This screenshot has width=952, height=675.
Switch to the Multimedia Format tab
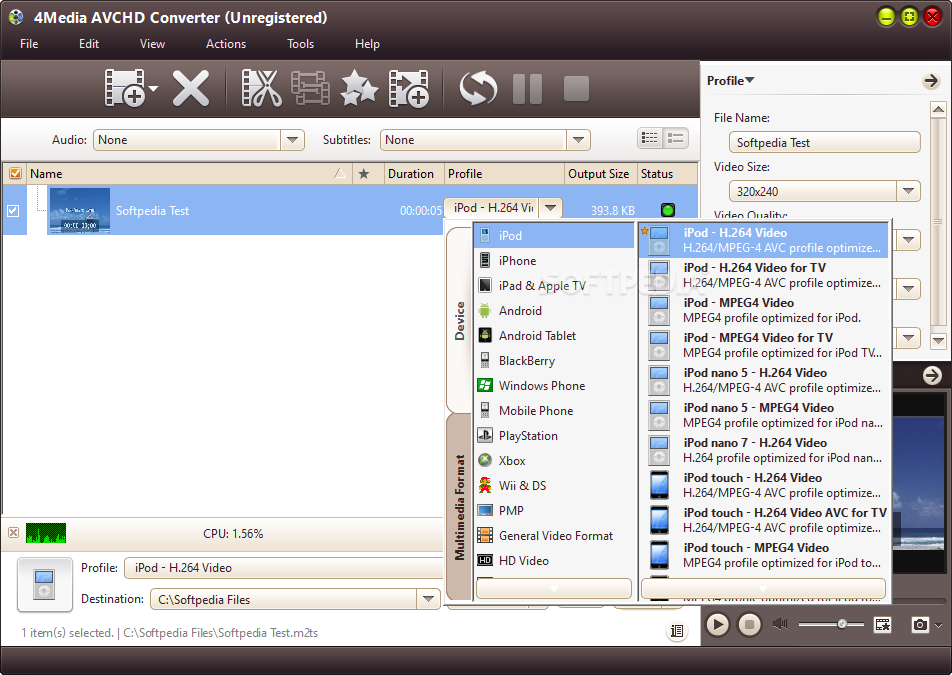[x=460, y=507]
